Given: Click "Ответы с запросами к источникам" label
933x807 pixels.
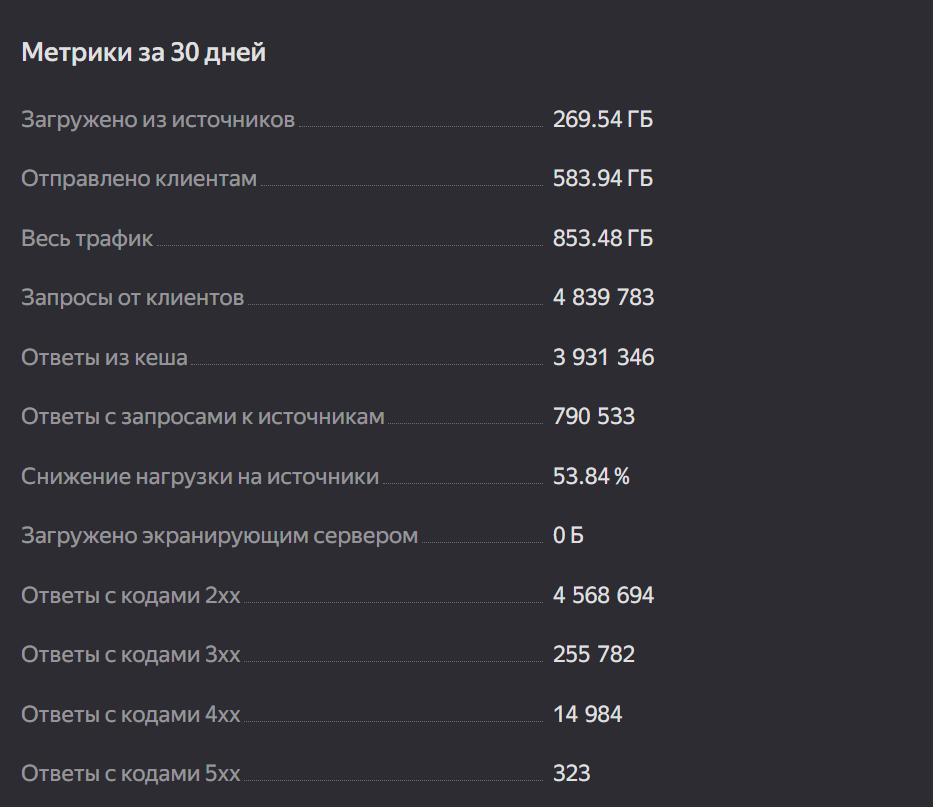Looking at the screenshot, I should pyautogui.click(x=203, y=417).
